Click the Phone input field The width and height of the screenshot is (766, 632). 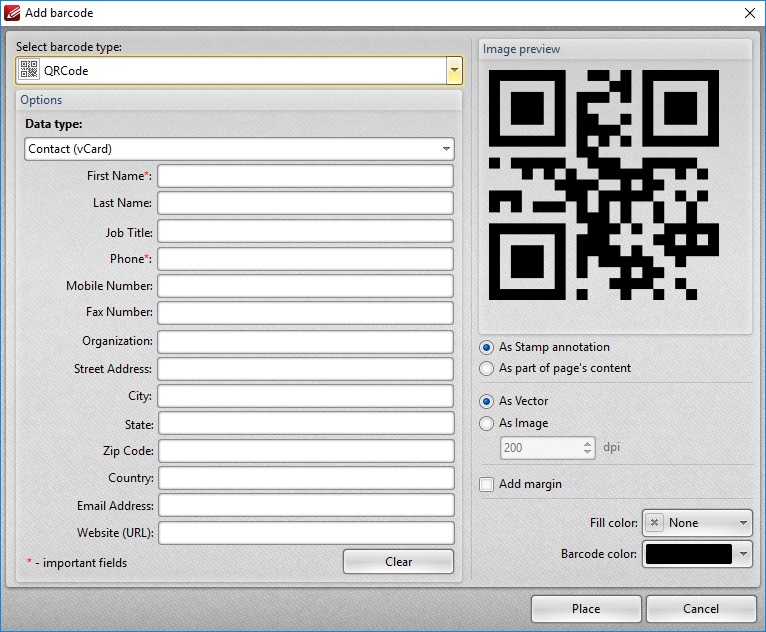pyautogui.click(x=305, y=259)
